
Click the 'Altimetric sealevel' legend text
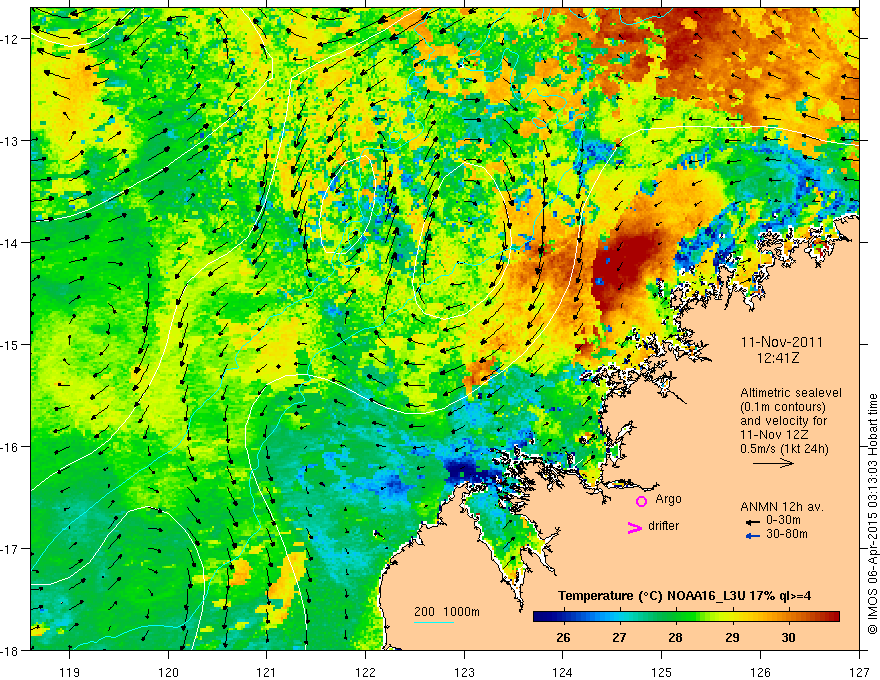(x=791, y=393)
